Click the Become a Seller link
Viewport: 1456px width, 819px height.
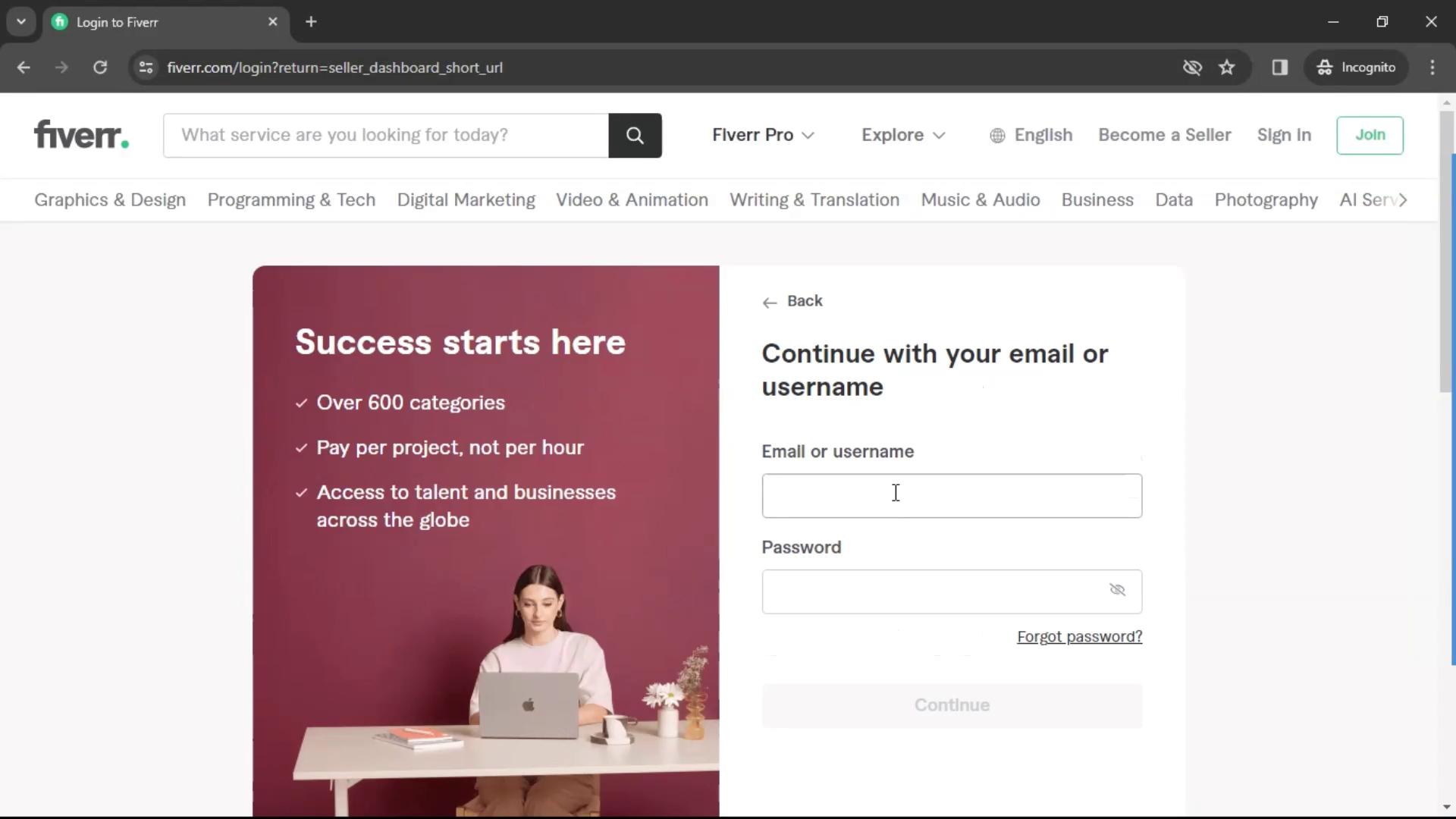[1164, 134]
